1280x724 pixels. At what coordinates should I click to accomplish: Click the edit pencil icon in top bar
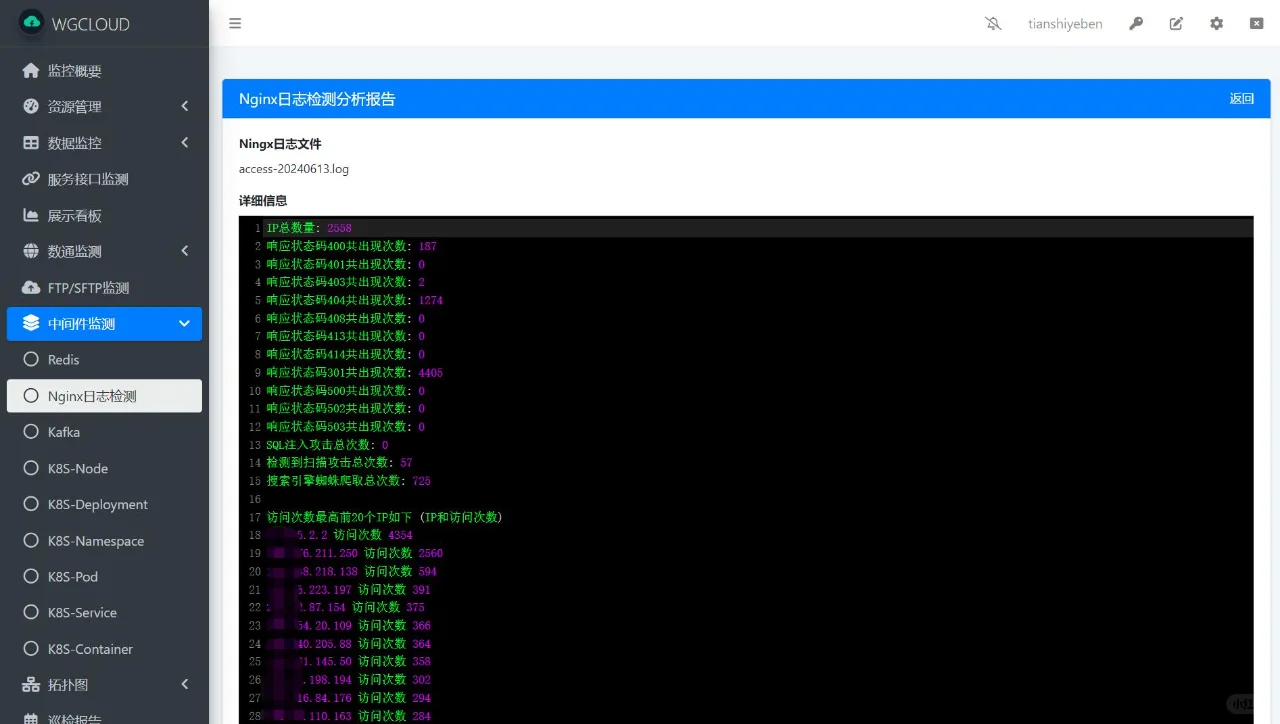tap(1176, 23)
